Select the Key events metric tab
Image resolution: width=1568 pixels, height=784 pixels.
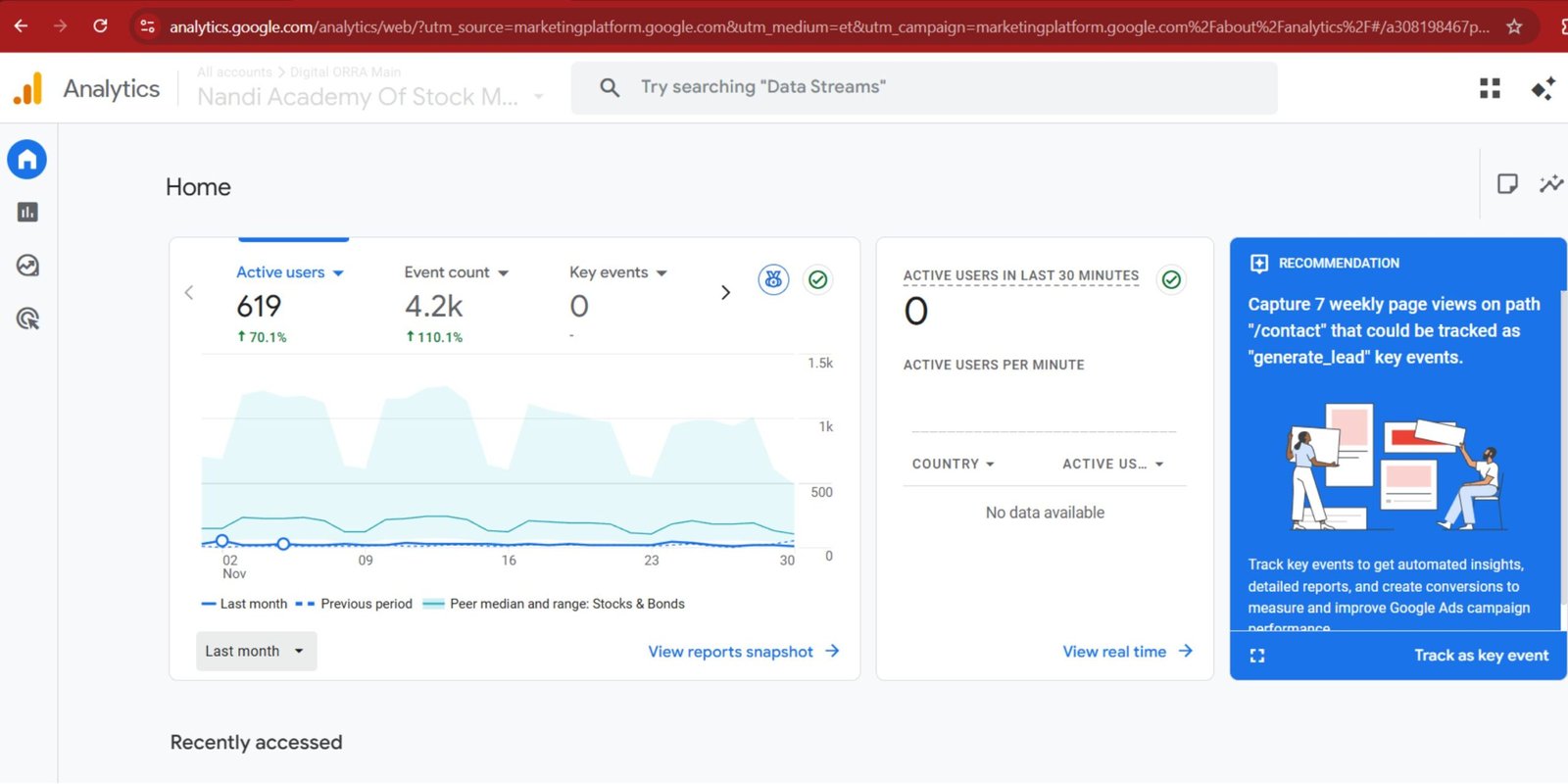click(617, 272)
